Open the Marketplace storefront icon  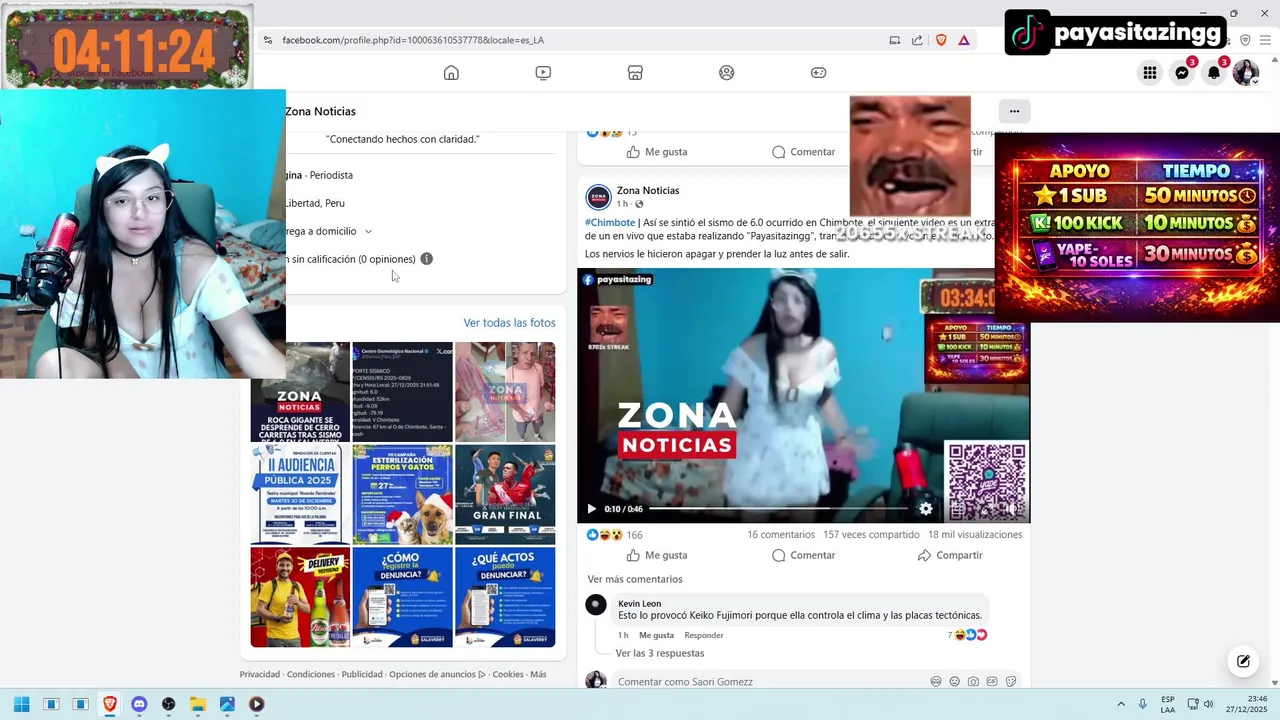635,72
